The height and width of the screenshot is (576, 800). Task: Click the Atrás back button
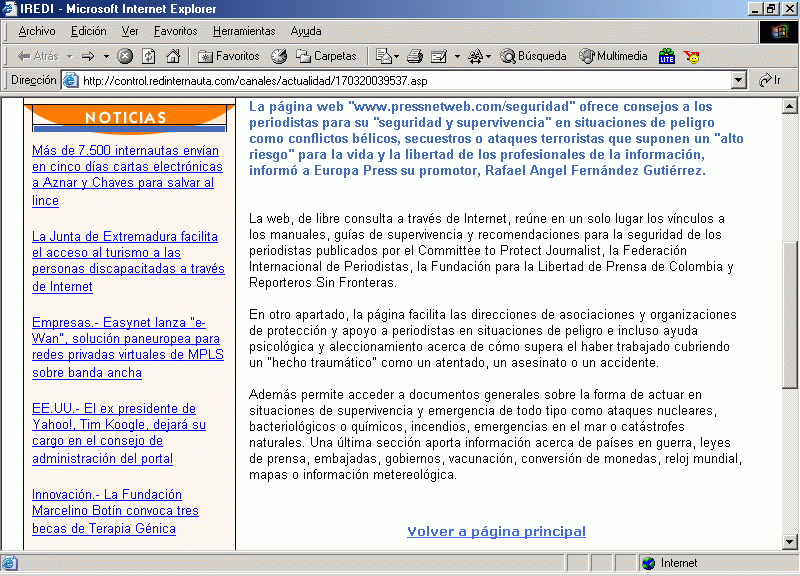tap(38, 56)
